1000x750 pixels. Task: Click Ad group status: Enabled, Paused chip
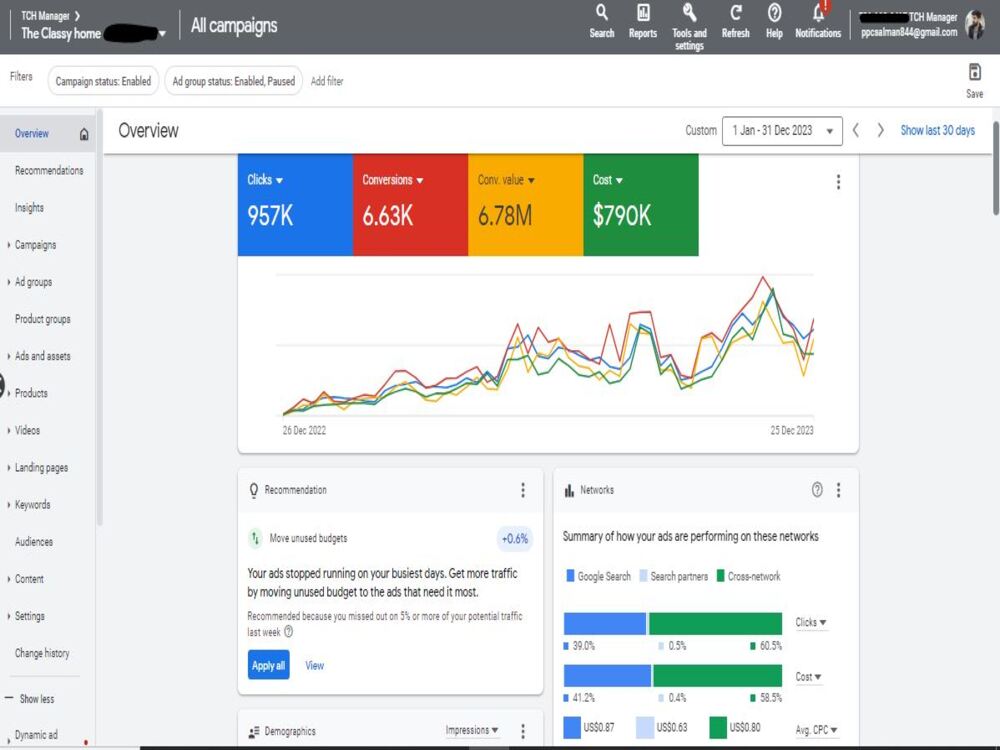[233, 81]
